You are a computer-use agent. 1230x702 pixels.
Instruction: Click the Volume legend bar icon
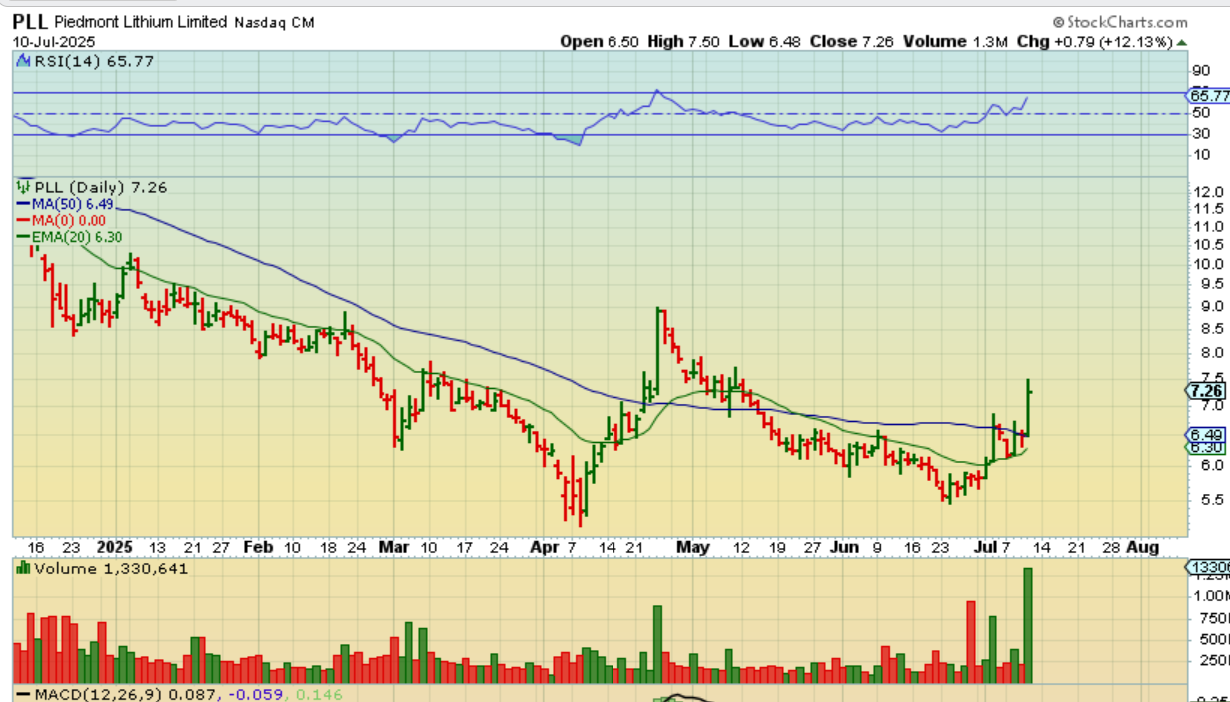[x=24, y=568]
